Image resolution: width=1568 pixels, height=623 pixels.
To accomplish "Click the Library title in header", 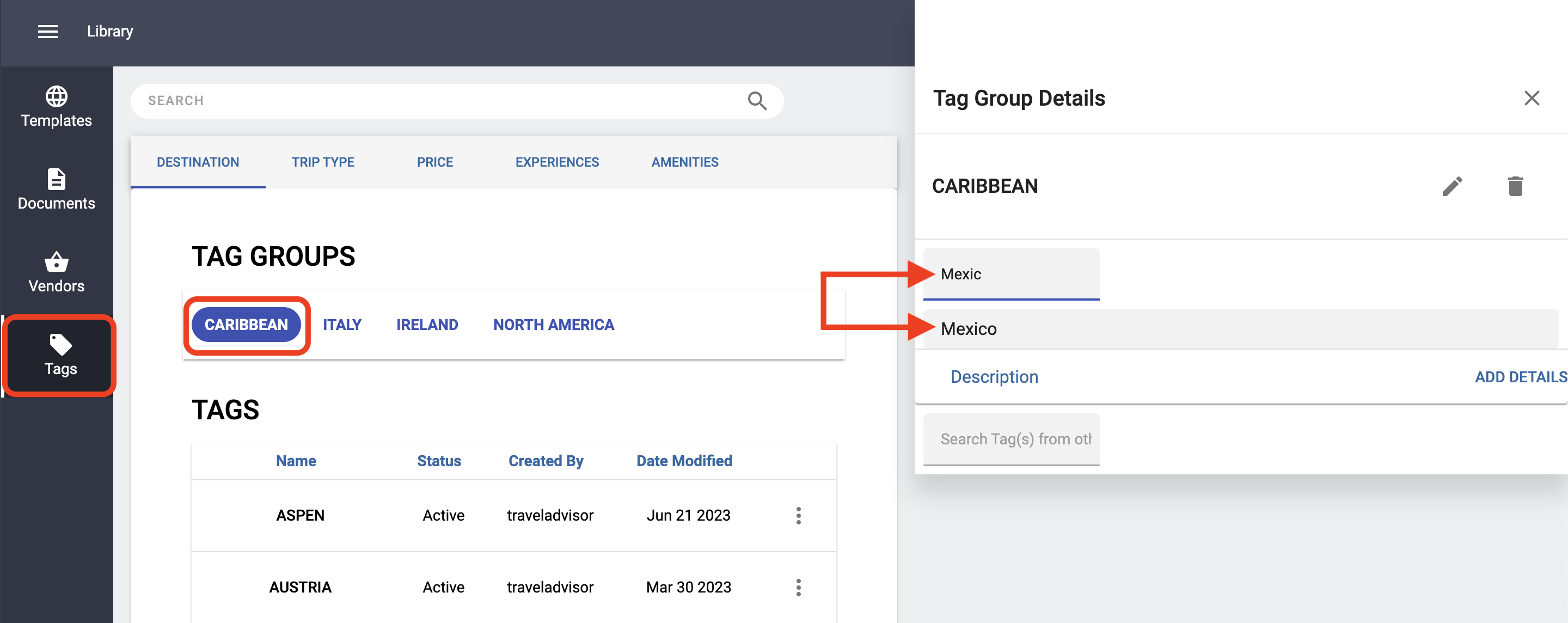I will click(109, 31).
